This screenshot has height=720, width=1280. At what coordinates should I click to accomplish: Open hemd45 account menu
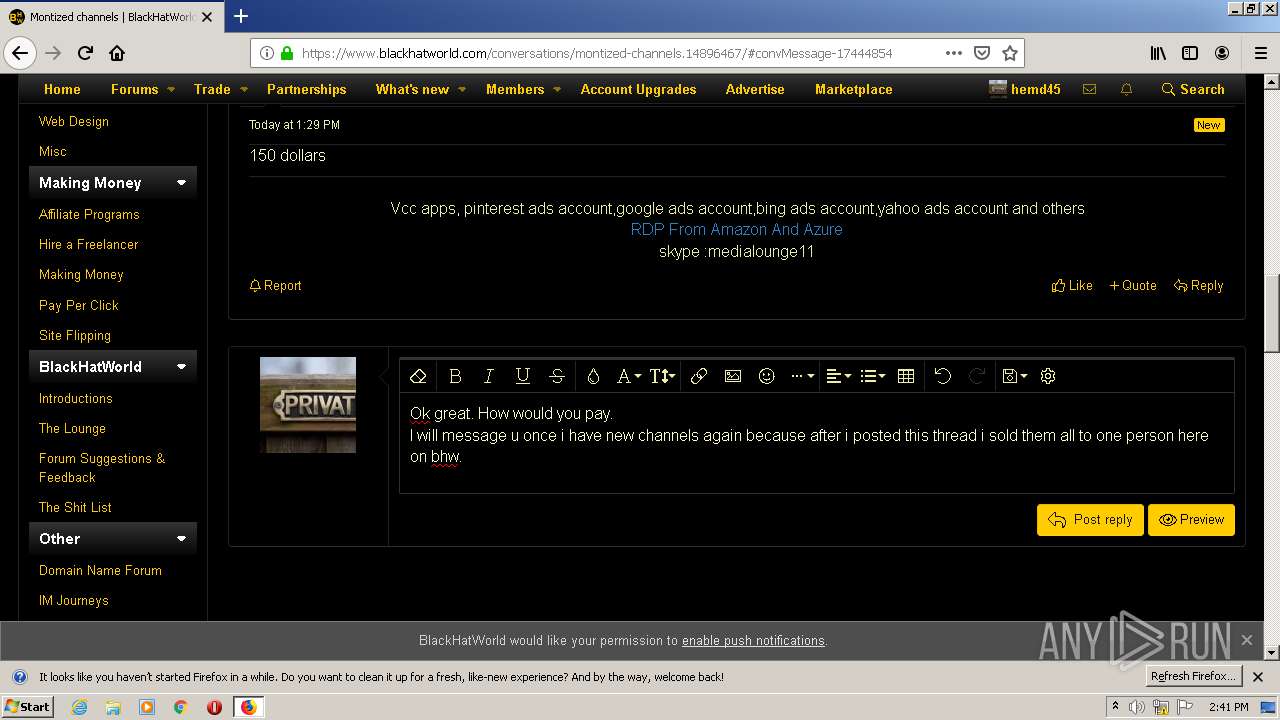pyautogui.click(x=1024, y=89)
